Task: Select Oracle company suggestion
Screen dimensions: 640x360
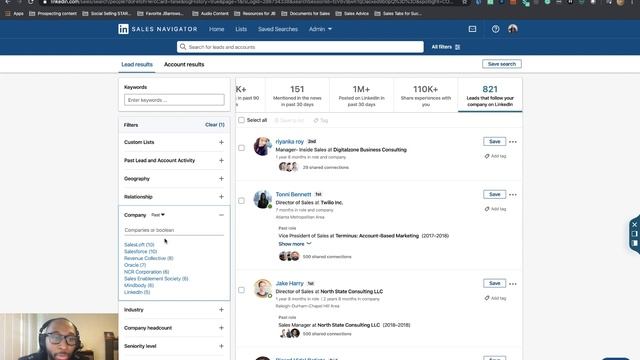Action: (x=135, y=265)
